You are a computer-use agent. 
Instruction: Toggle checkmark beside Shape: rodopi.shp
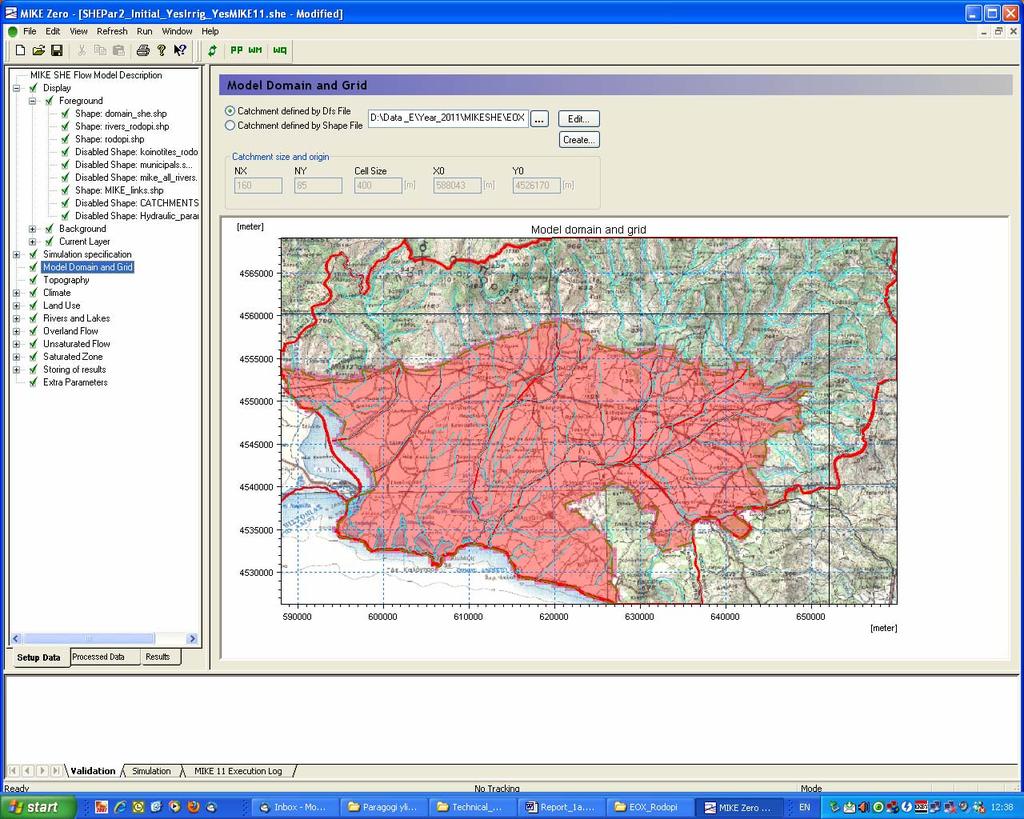click(x=65, y=139)
